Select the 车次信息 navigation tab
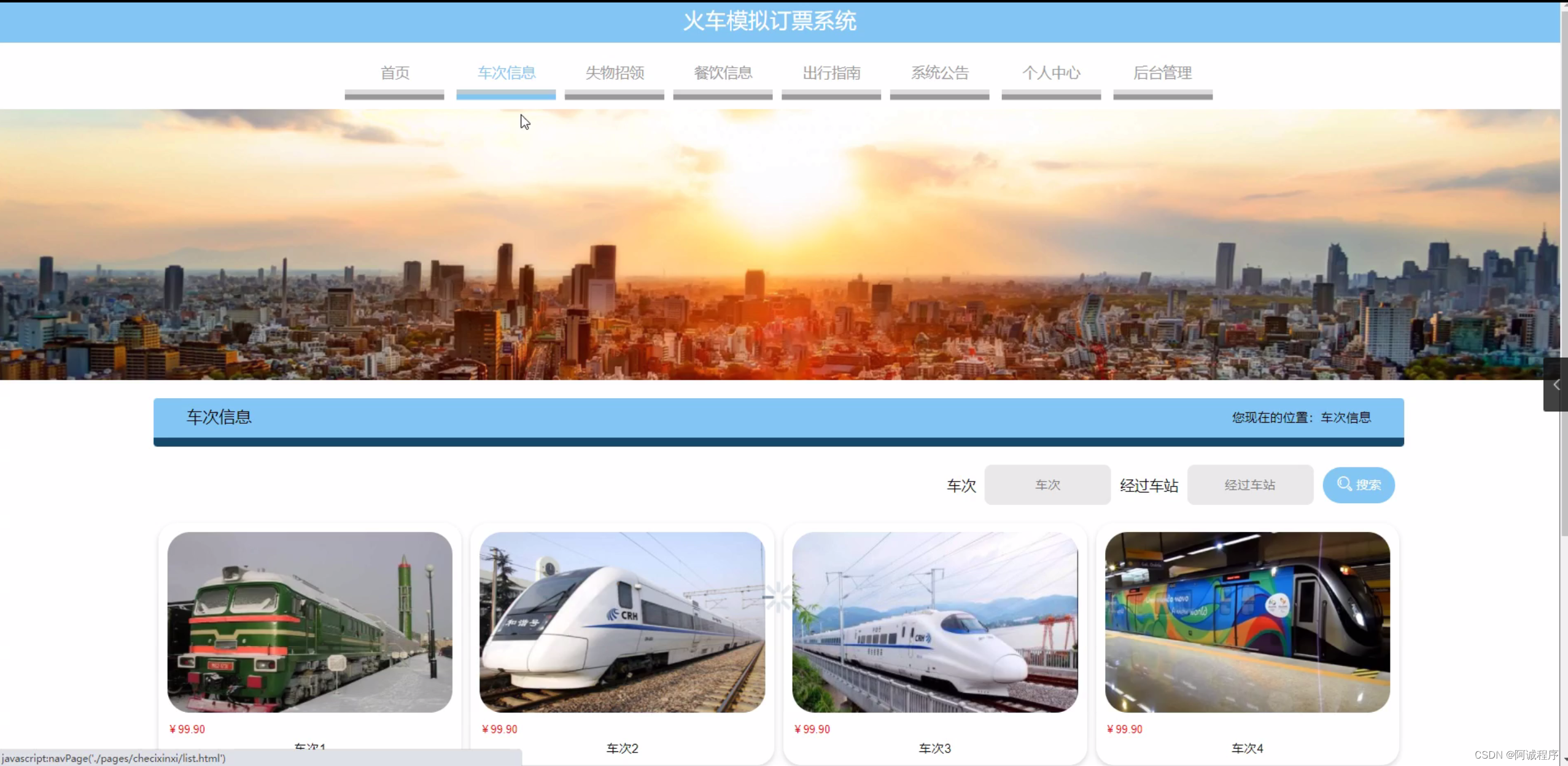The image size is (1568, 766). click(506, 73)
